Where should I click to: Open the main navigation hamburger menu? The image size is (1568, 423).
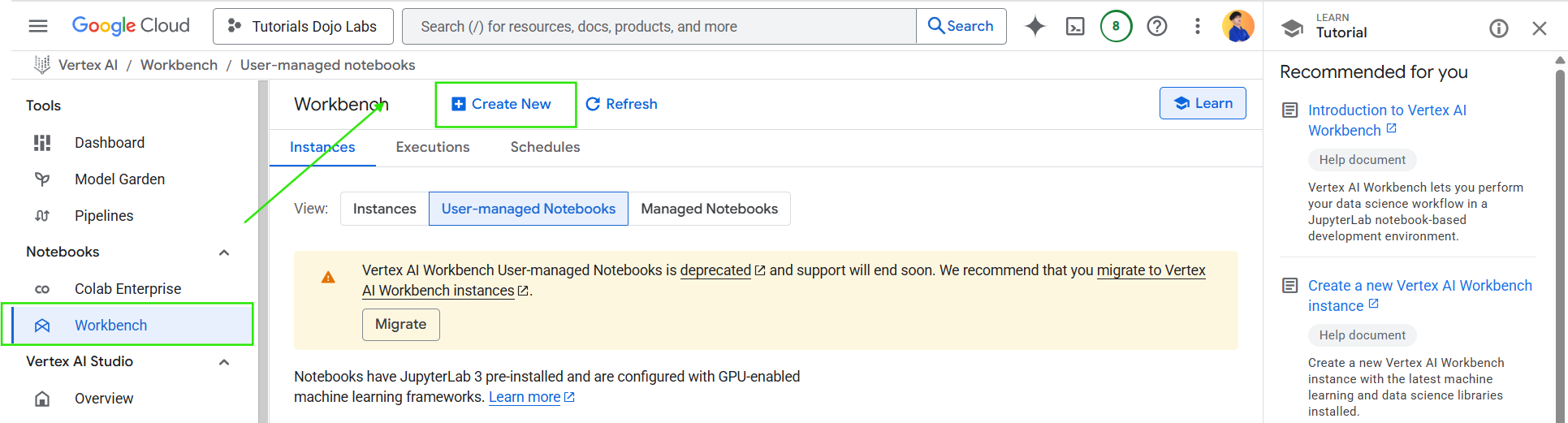[x=38, y=26]
